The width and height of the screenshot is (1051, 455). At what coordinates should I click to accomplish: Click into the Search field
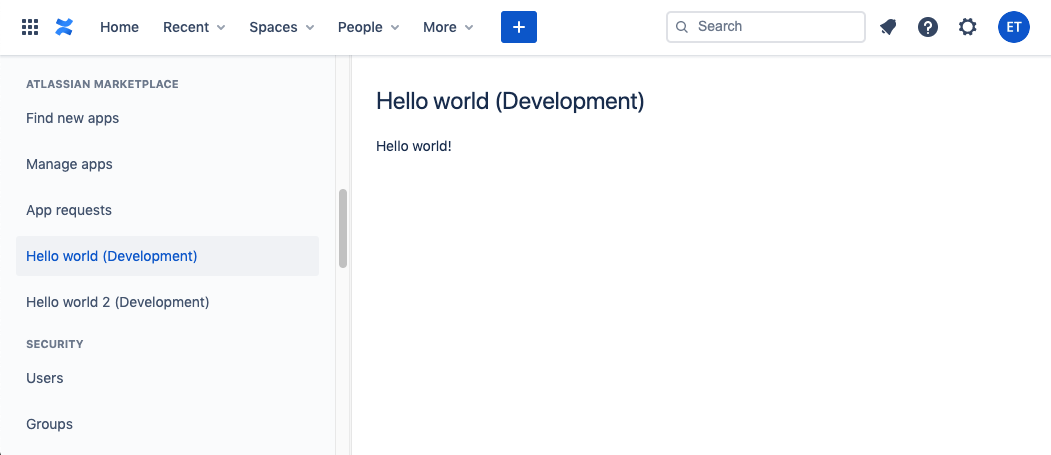(765, 27)
